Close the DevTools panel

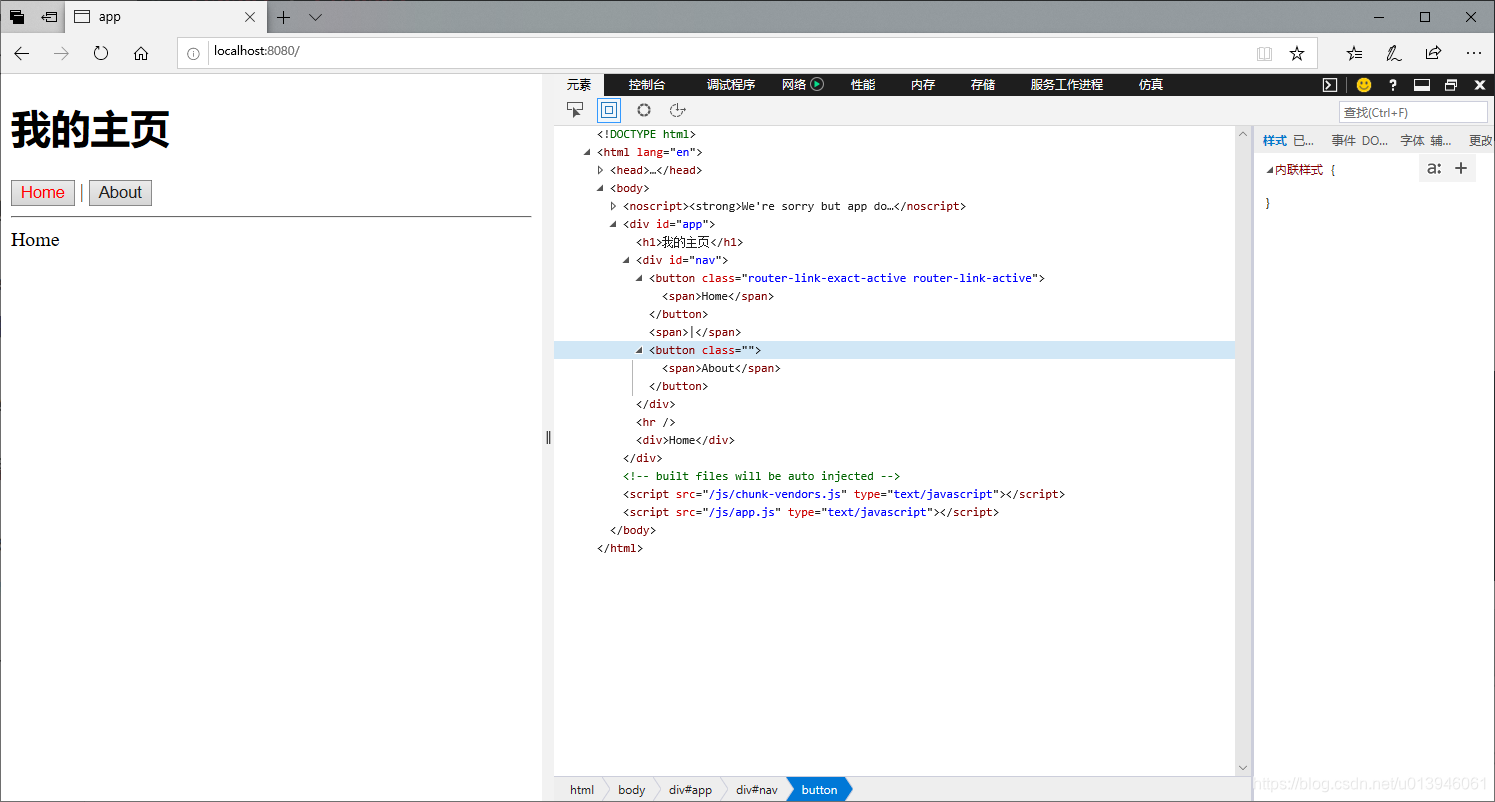1480,85
